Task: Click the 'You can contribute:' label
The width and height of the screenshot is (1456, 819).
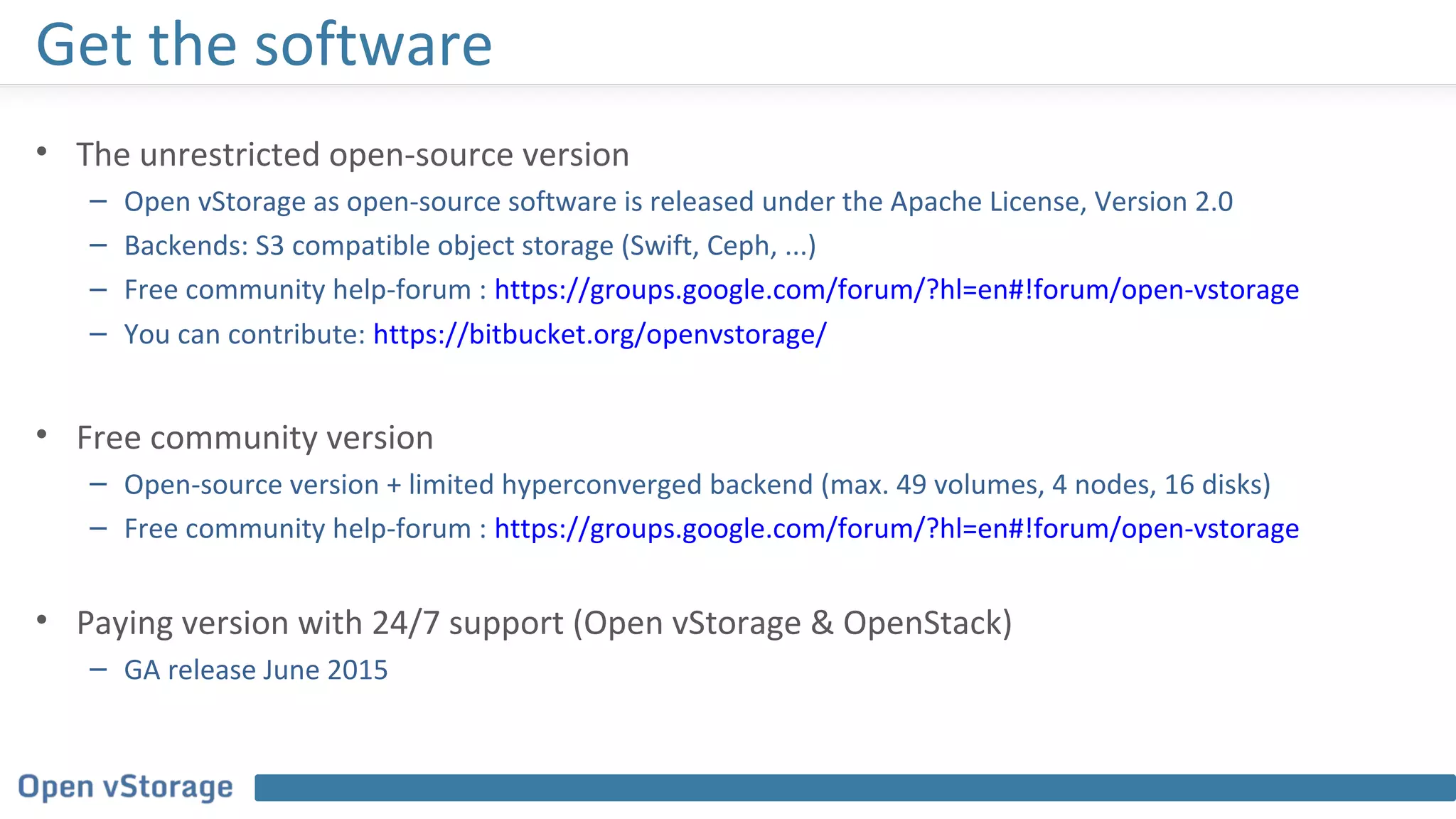Action: (245, 334)
